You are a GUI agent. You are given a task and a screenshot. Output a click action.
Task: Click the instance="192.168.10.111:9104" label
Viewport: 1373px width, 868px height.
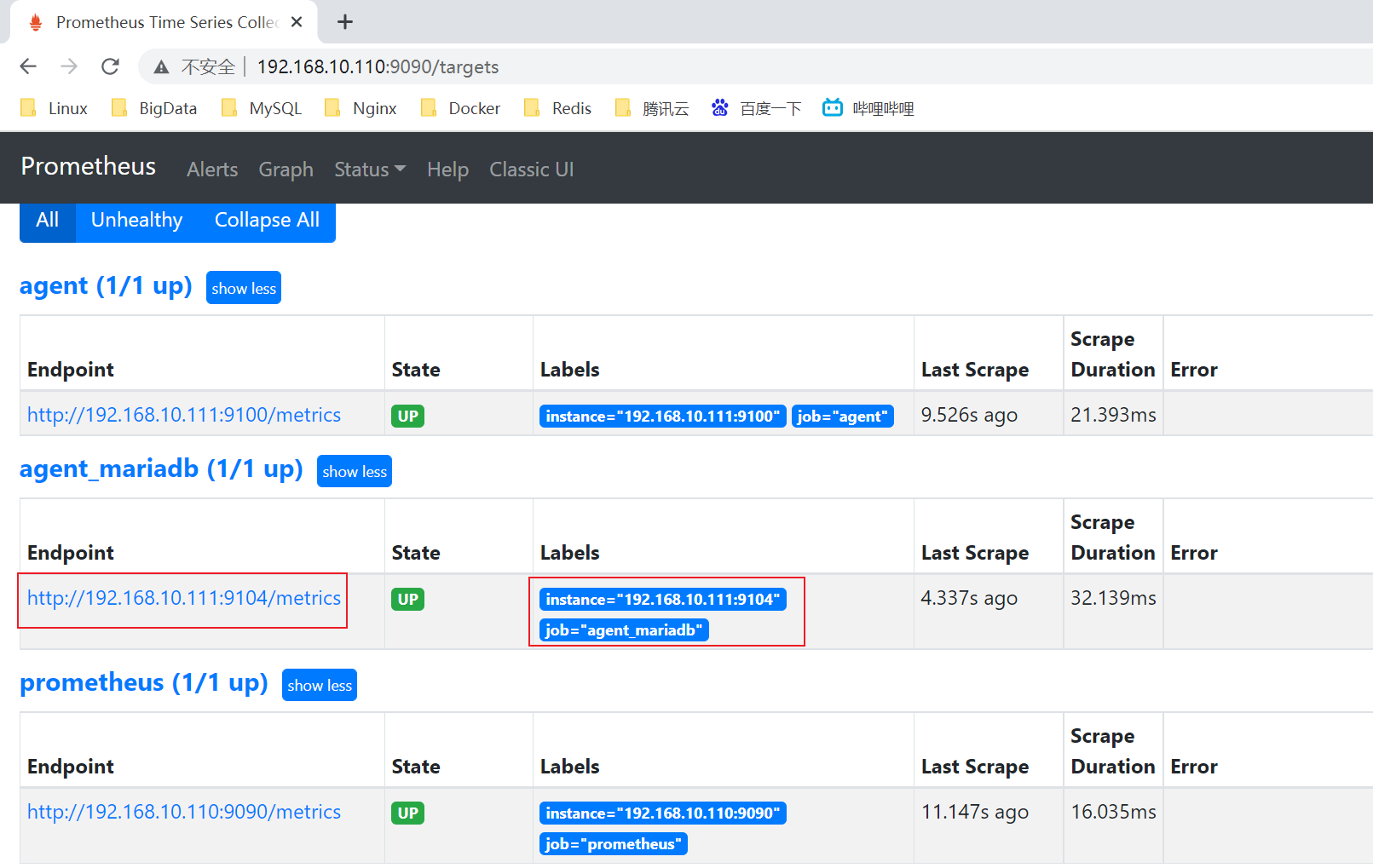(x=663, y=599)
